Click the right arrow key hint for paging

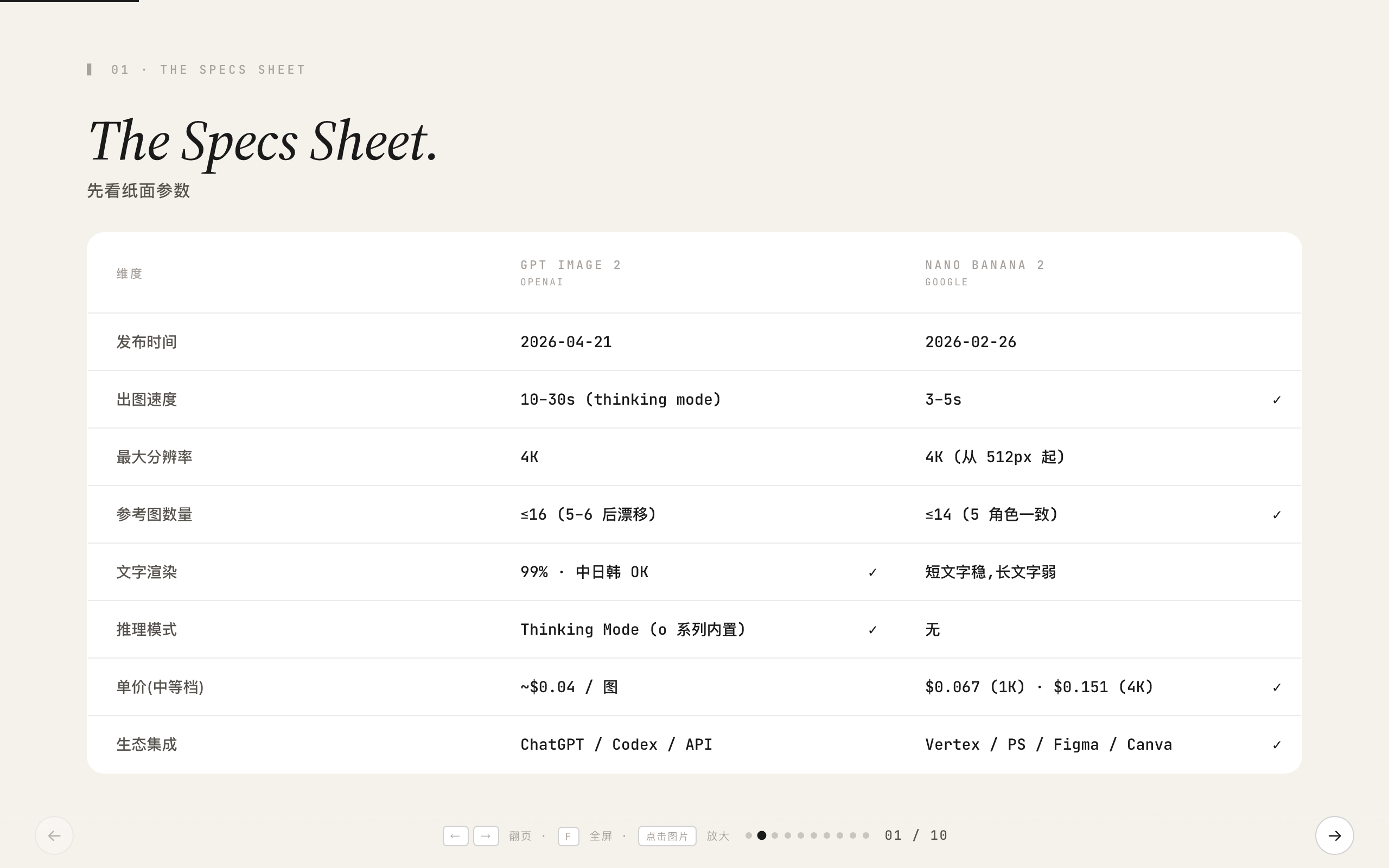coord(486,836)
